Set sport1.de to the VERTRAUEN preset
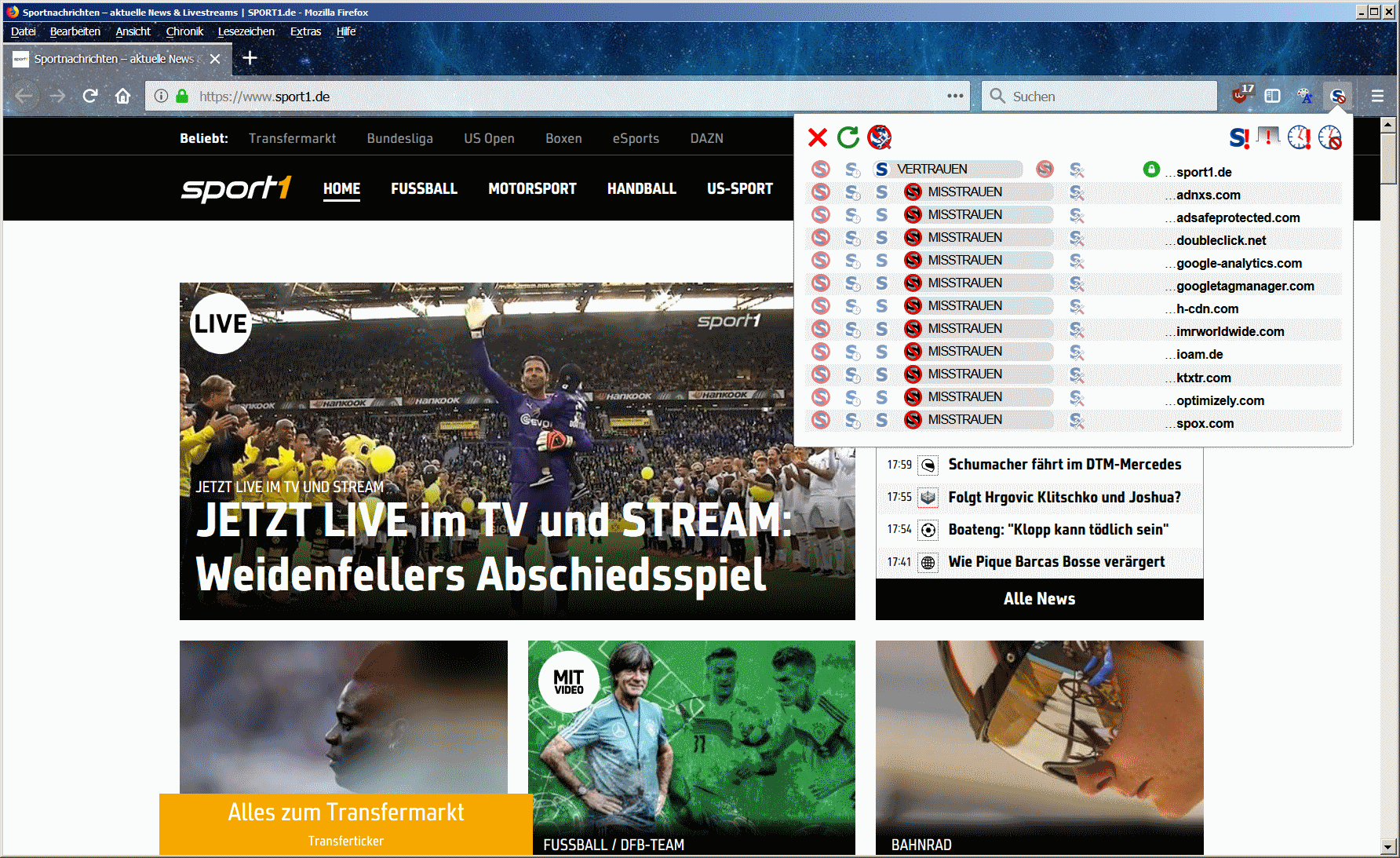Image resolution: width=1400 pixels, height=858 pixels. coord(948,169)
